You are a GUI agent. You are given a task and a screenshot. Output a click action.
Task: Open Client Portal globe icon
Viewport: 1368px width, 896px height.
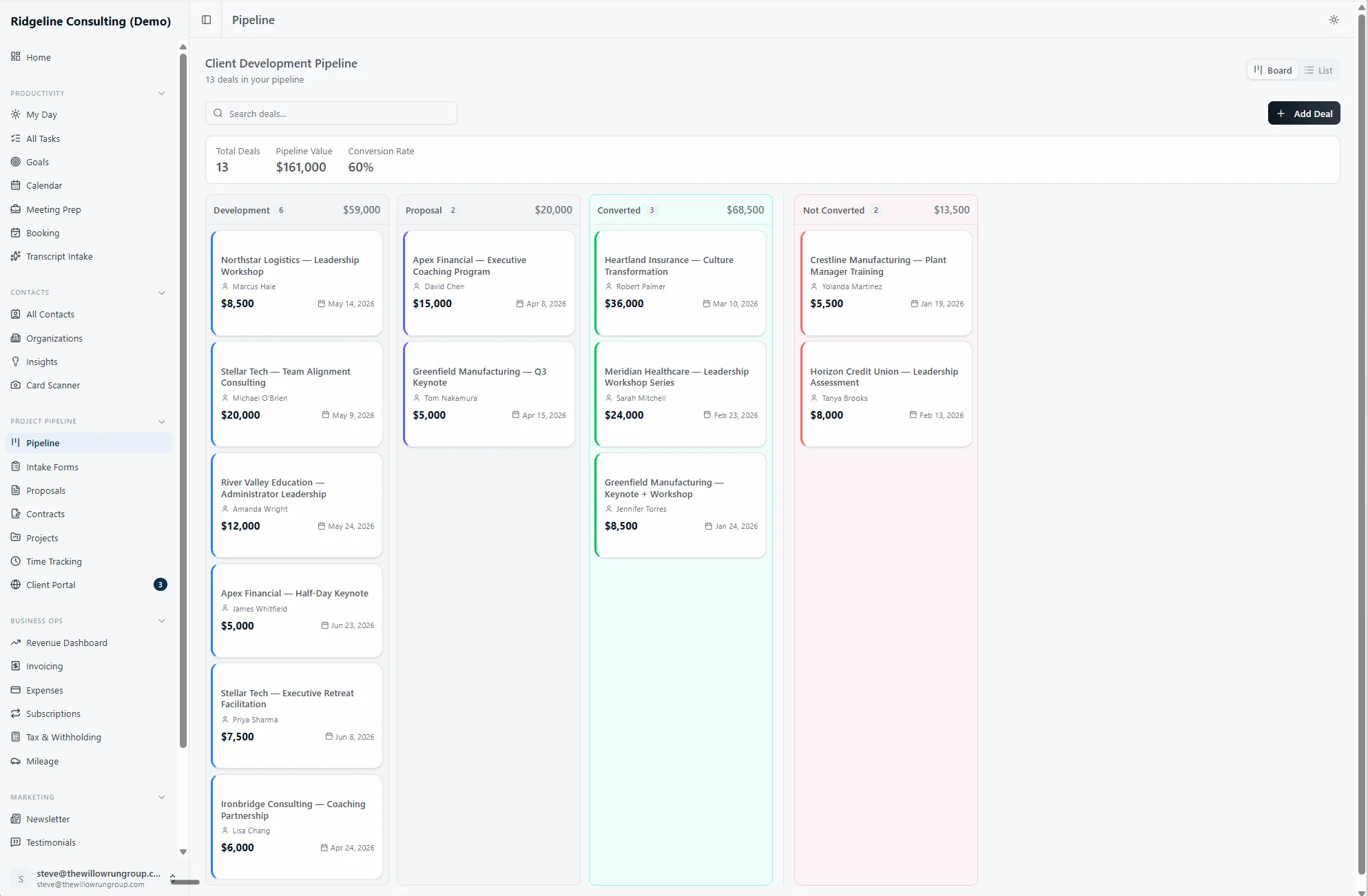(16, 585)
